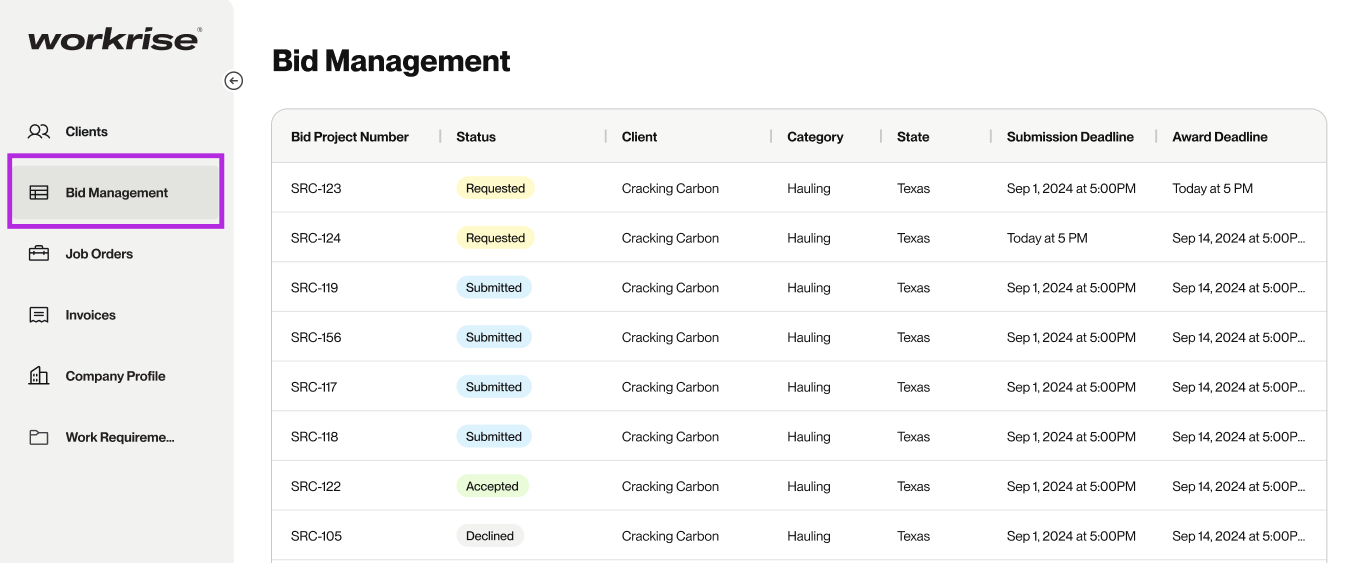Viewport: 1358px width, 563px height.
Task: Click the Clients people icon
Action: [39, 131]
